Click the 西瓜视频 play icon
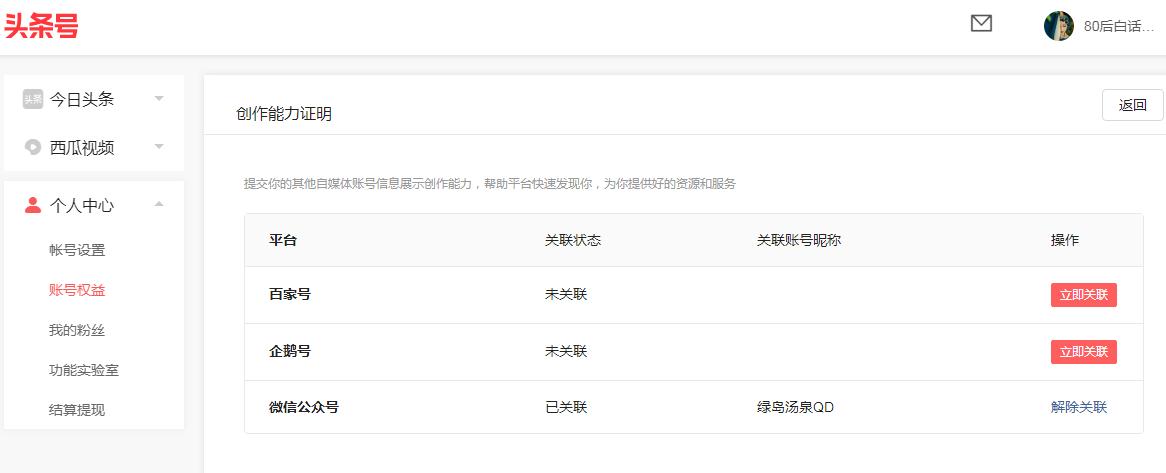 (x=33, y=147)
